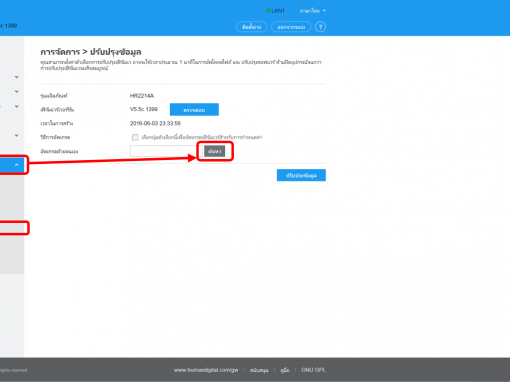Viewport: 510px width, 382px height.
Task: Collapse the active blue sidebar section chevron
Action: pos(16,165)
